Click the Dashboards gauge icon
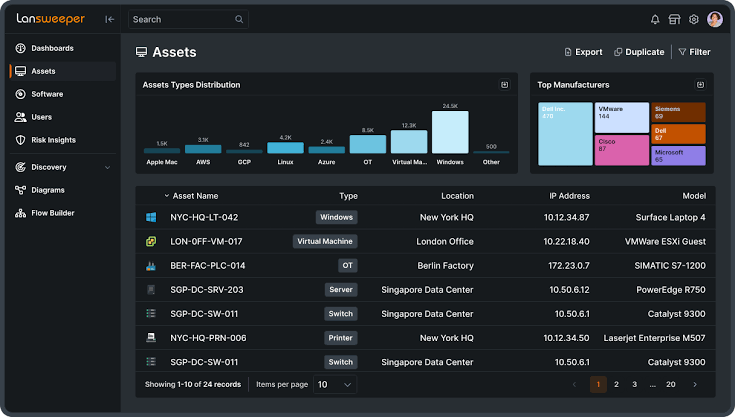The width and height of the screenshot is (735, 417). (20, 48)
